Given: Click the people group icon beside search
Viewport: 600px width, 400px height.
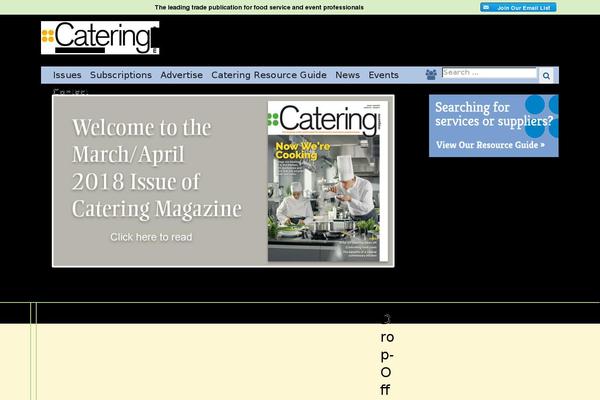Looking at the screenshot, I should 431,74.
